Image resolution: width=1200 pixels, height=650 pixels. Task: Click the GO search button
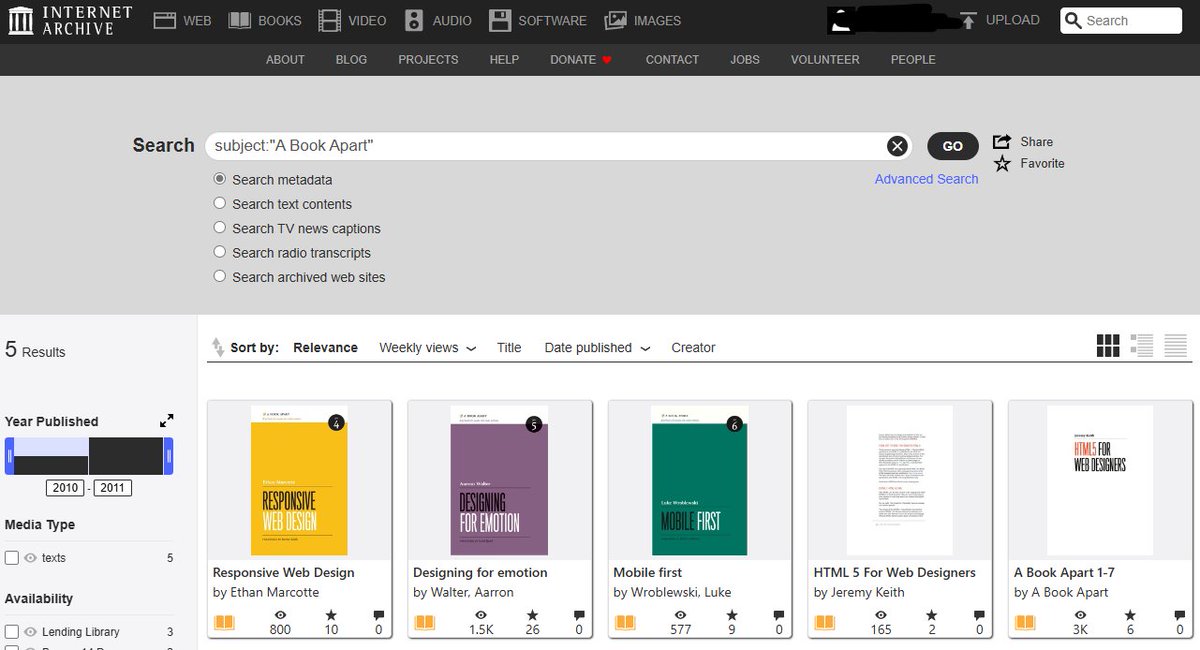click(953, 146)
